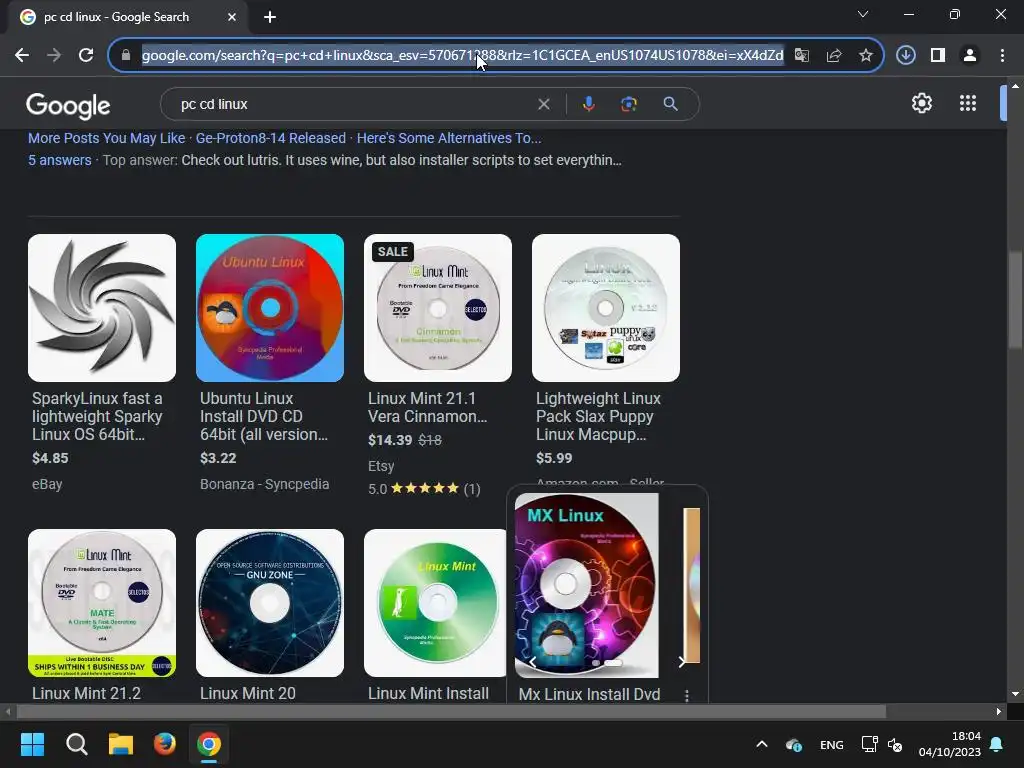The height and width of the screenshot is (768, 1024).
Task: Open 'Here's Some Alternatives To...' link
Action: pos(449,138)
